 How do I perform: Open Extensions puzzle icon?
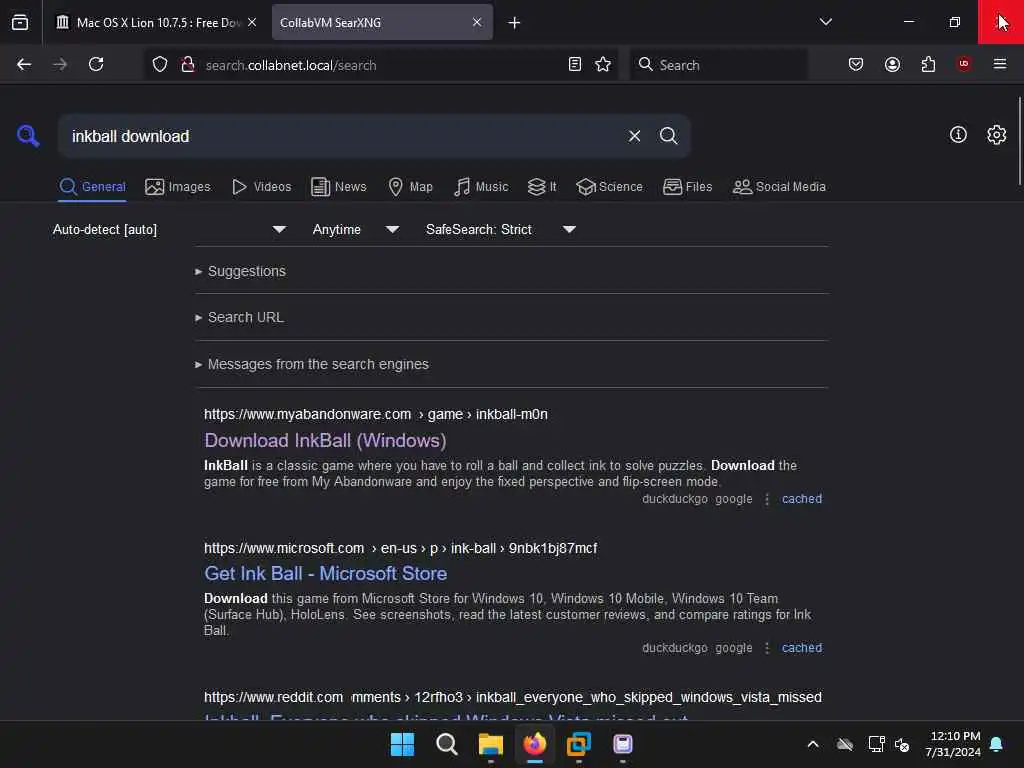pyautogui.click(x=928, y=64)
